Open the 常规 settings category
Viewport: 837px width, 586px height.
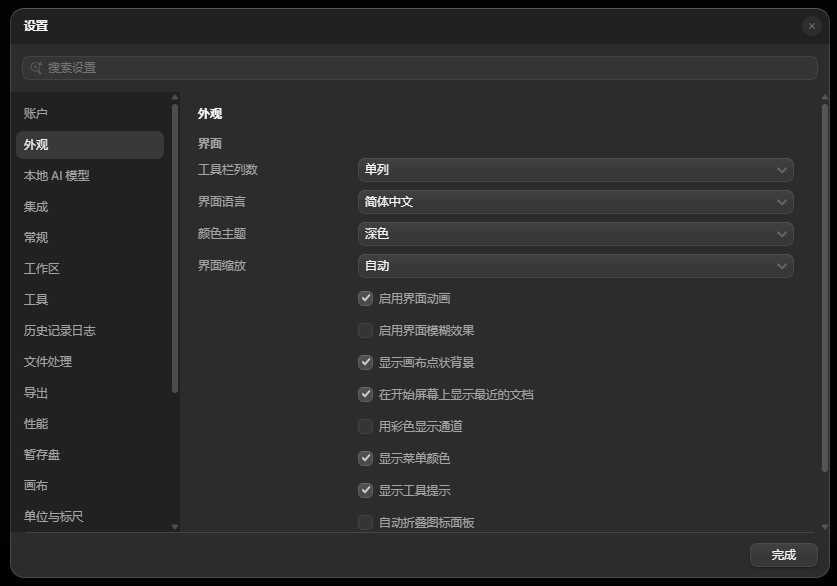(x=90, y=237)
